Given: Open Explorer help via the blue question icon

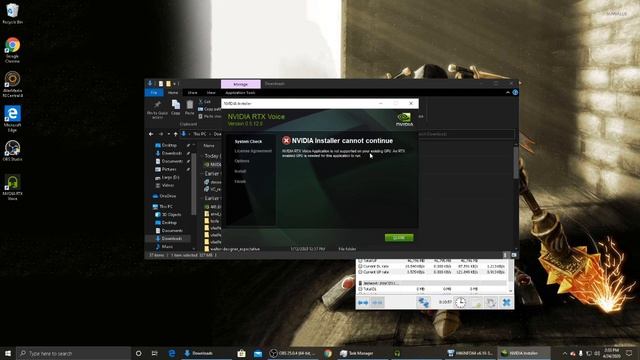Looking at the screenshot, I should coord(515,93).
